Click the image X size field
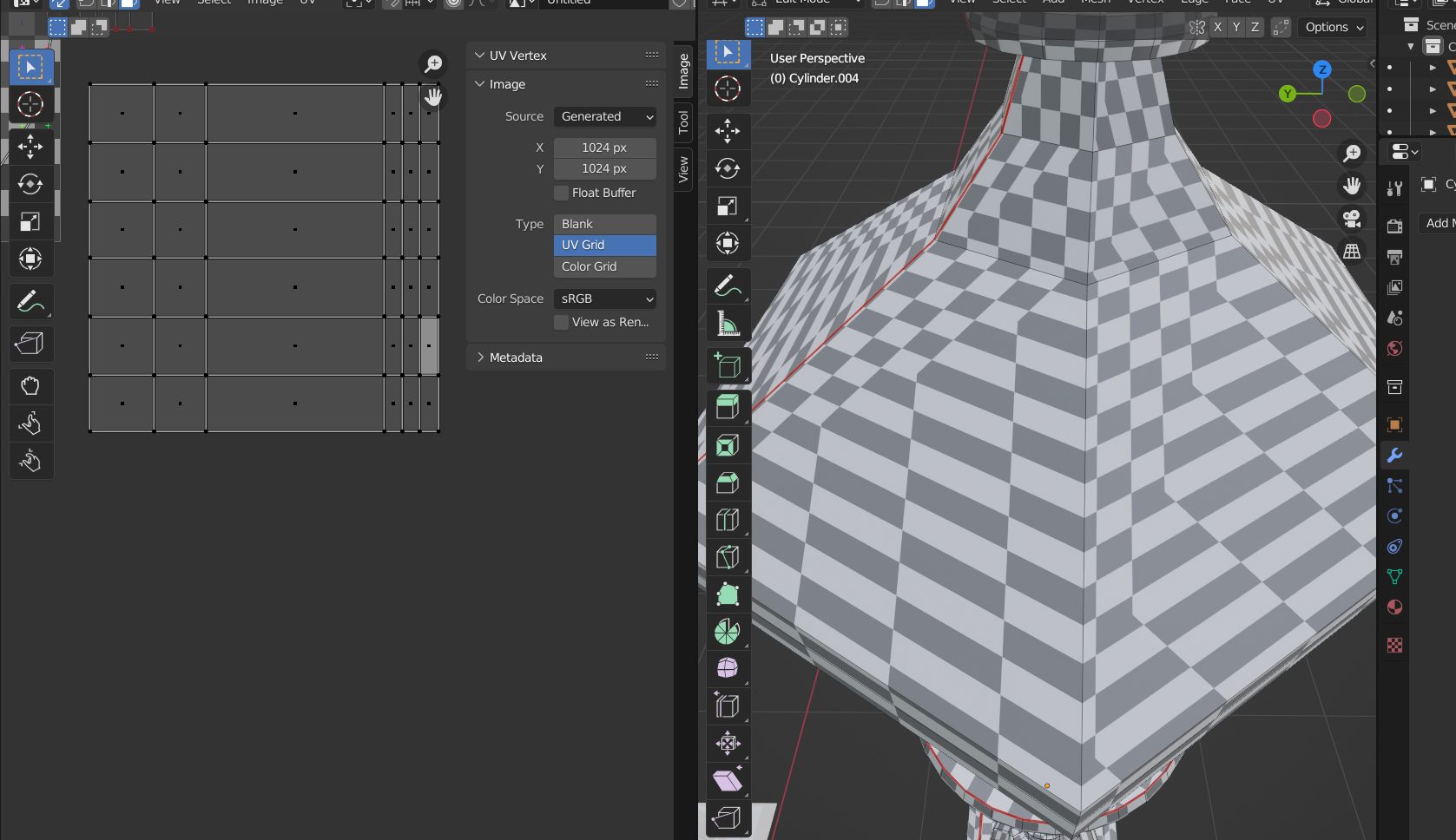This screenshot has height=840, width=1456. coord(605,148)
